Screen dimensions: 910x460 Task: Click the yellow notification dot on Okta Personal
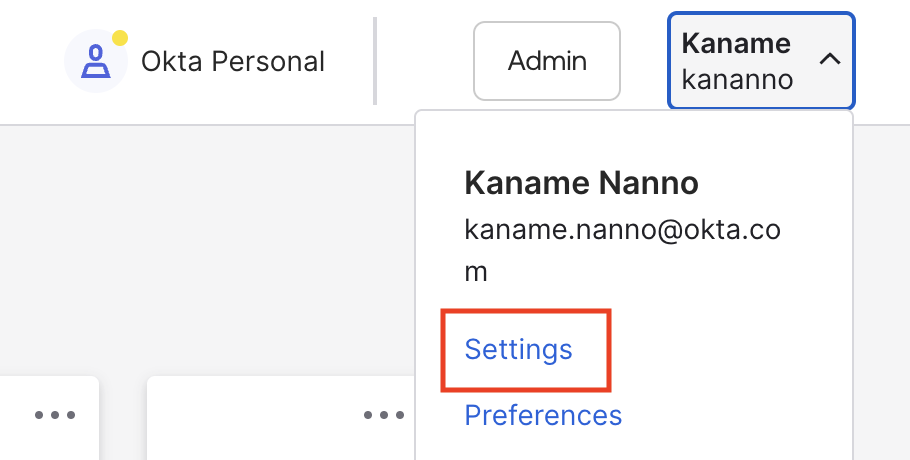point(120,39)
